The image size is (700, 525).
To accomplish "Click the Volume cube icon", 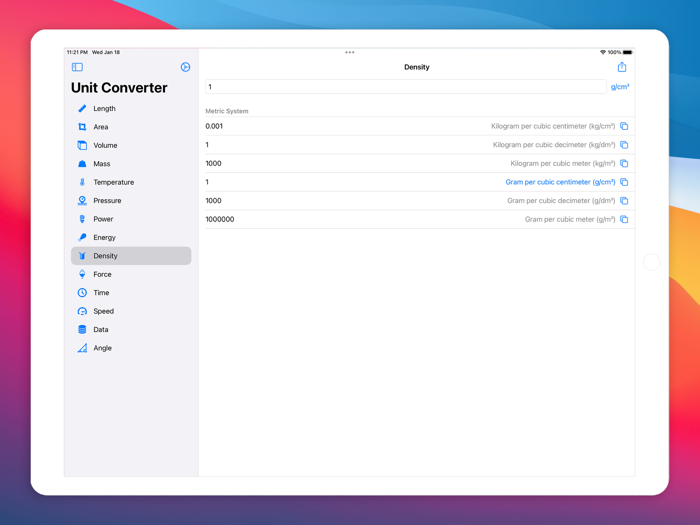I will pos(82,145).
